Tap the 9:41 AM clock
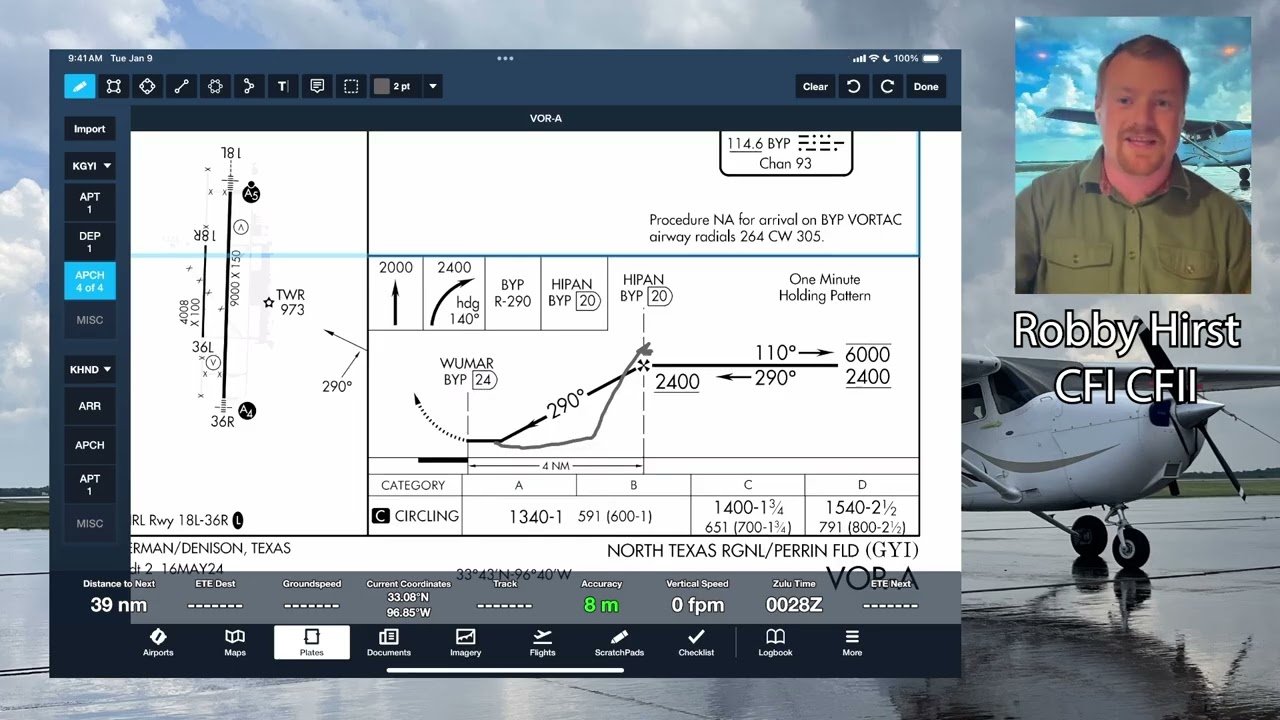The image size is (1280, 720). click(85, 58)
